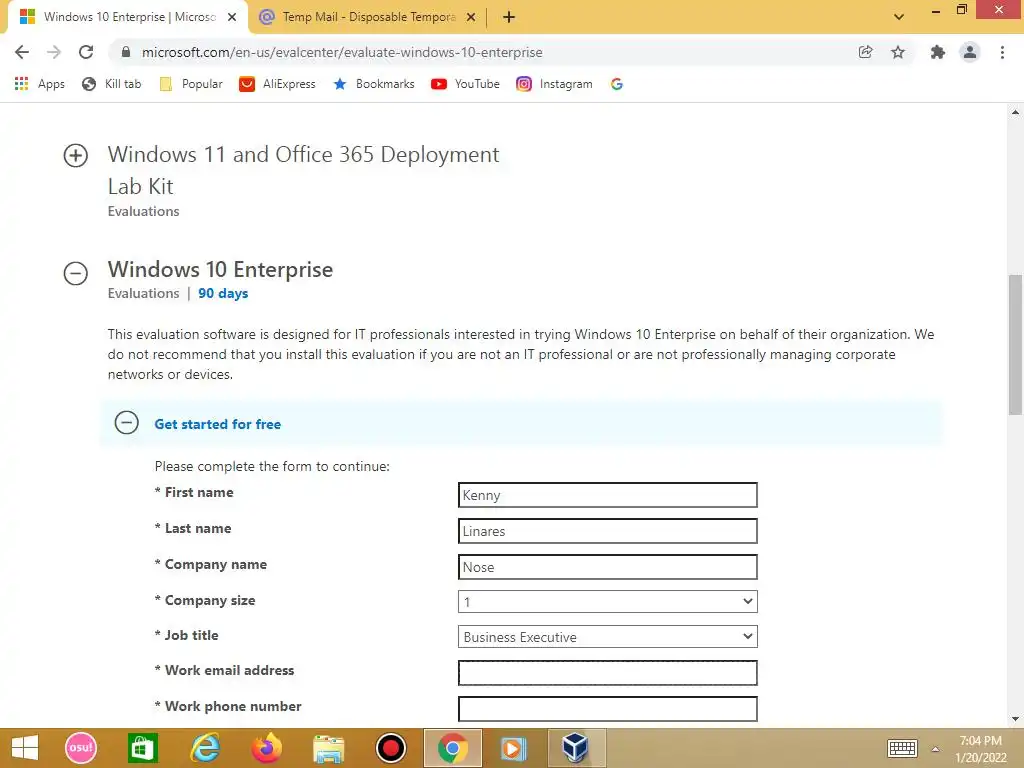The image size is (1024, 768).
Task: Open File Explorer from taskbar
Action: (328, 748)
